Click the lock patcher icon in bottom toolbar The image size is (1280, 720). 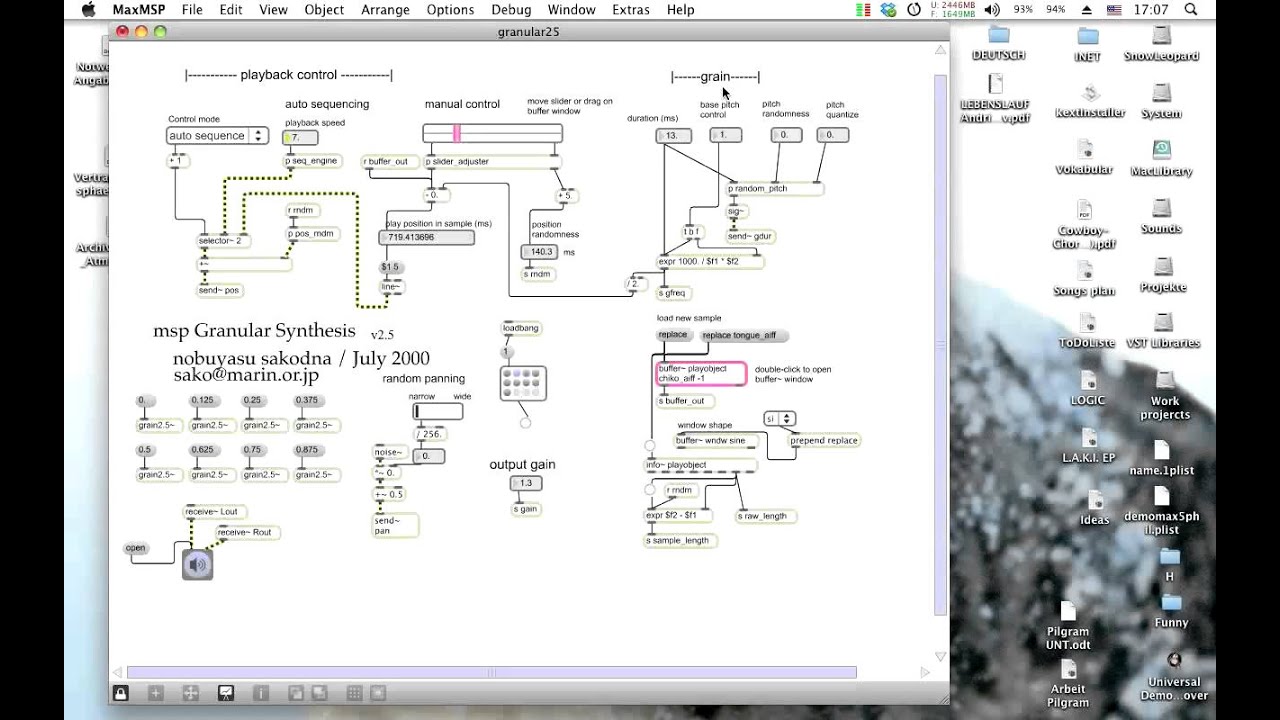(120, 692)
